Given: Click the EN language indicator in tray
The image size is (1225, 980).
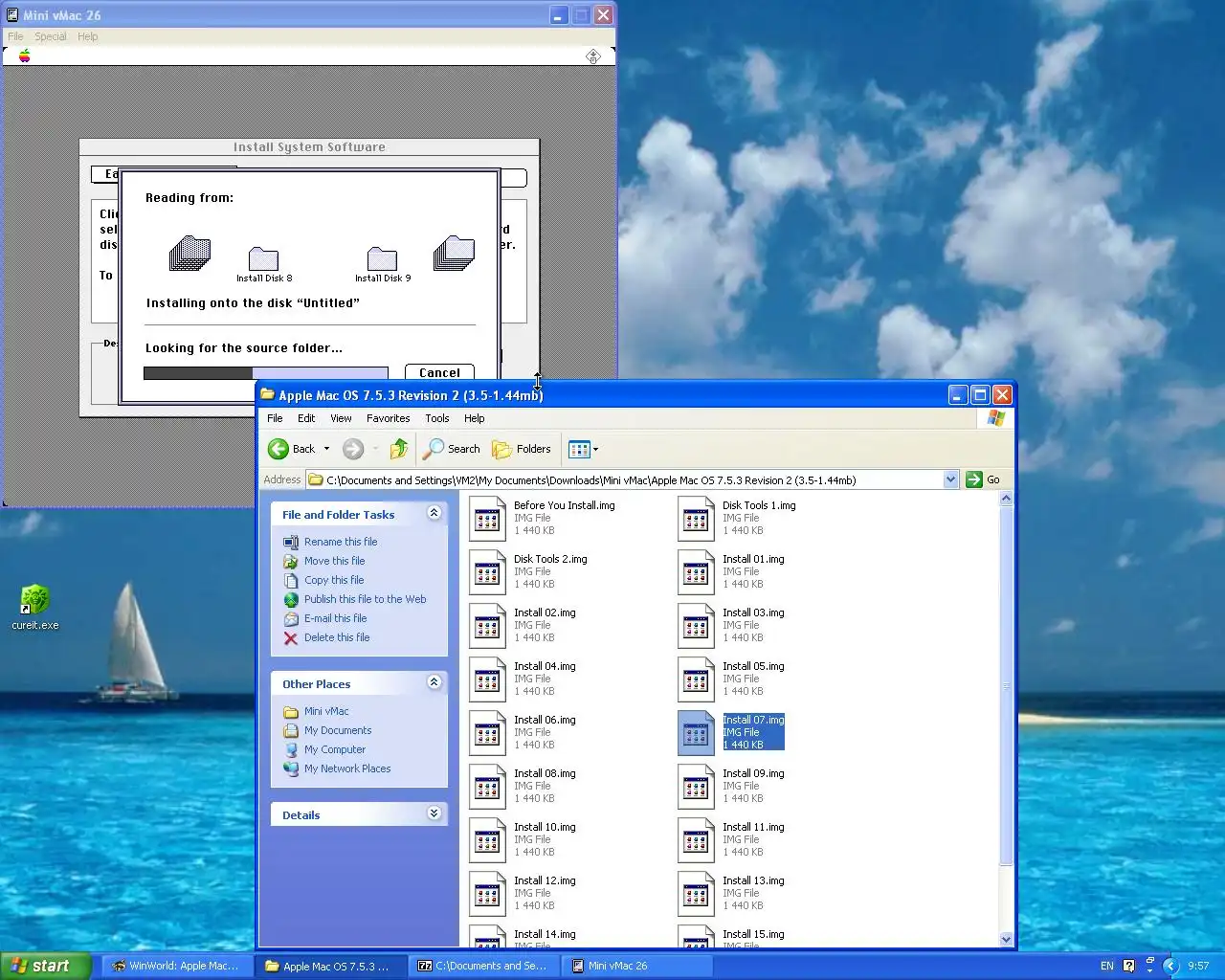Looking at the screenshot, I should (x=1107, y=966).
